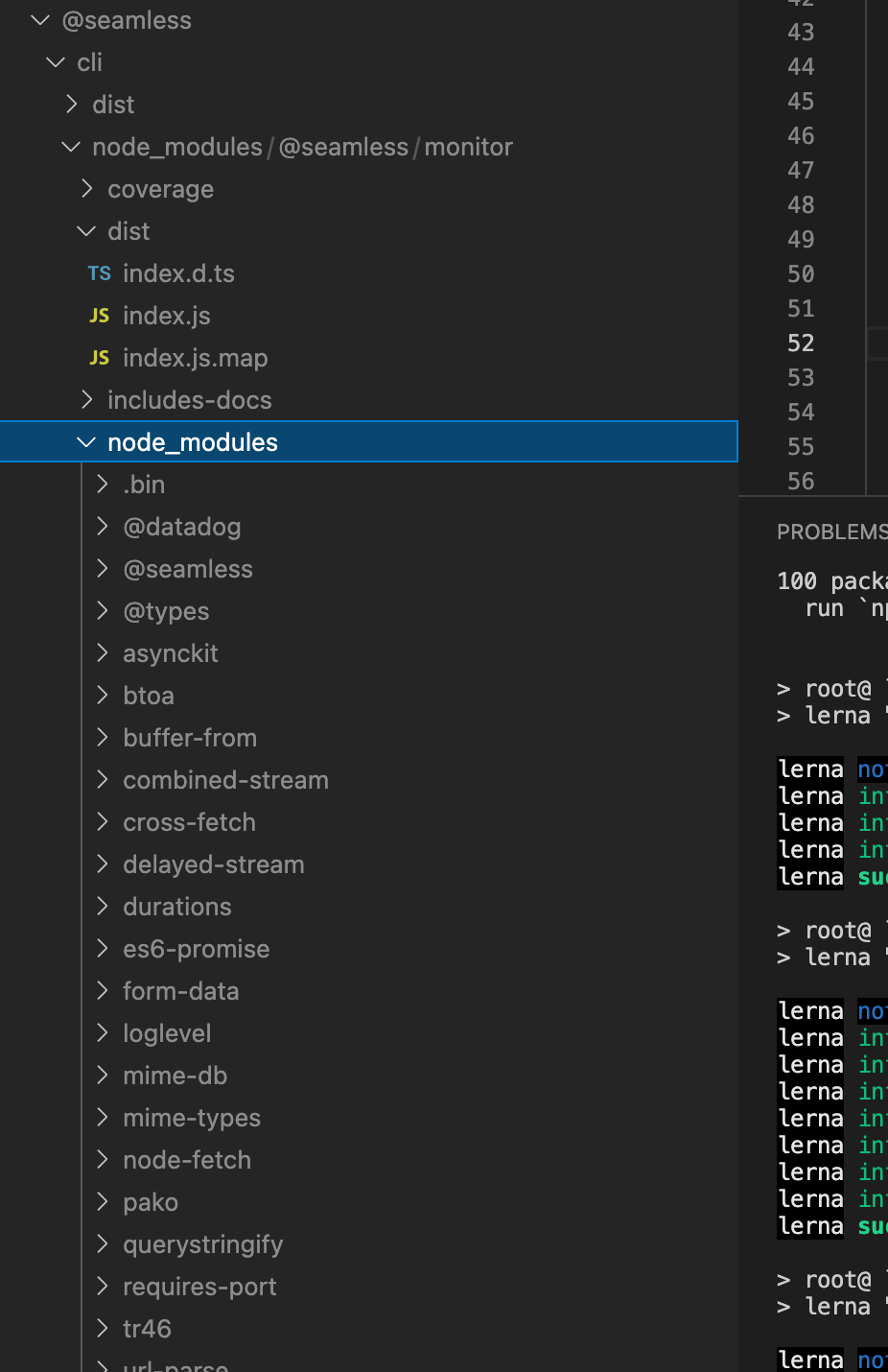Screen dimensions: 888x1372
Task: Select the buffer-from folder
Action: point(190,738)
